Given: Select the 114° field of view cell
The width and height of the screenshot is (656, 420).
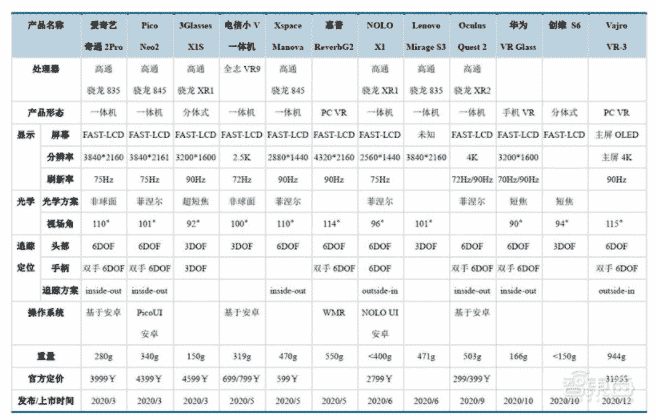Looking at the screenshot, I should click(334, 224).
